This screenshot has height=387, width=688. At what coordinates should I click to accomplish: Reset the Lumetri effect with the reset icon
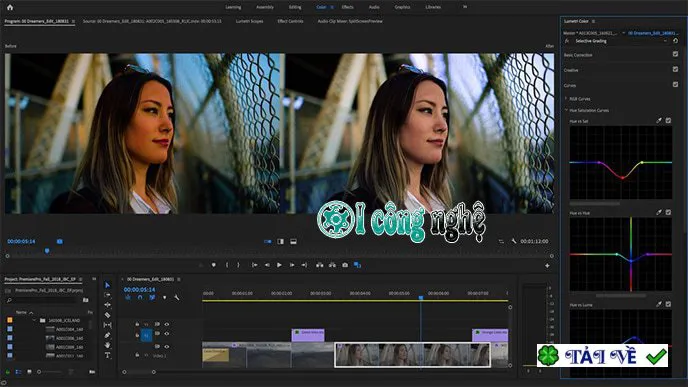pyautogui.click(x=676, y=41)
